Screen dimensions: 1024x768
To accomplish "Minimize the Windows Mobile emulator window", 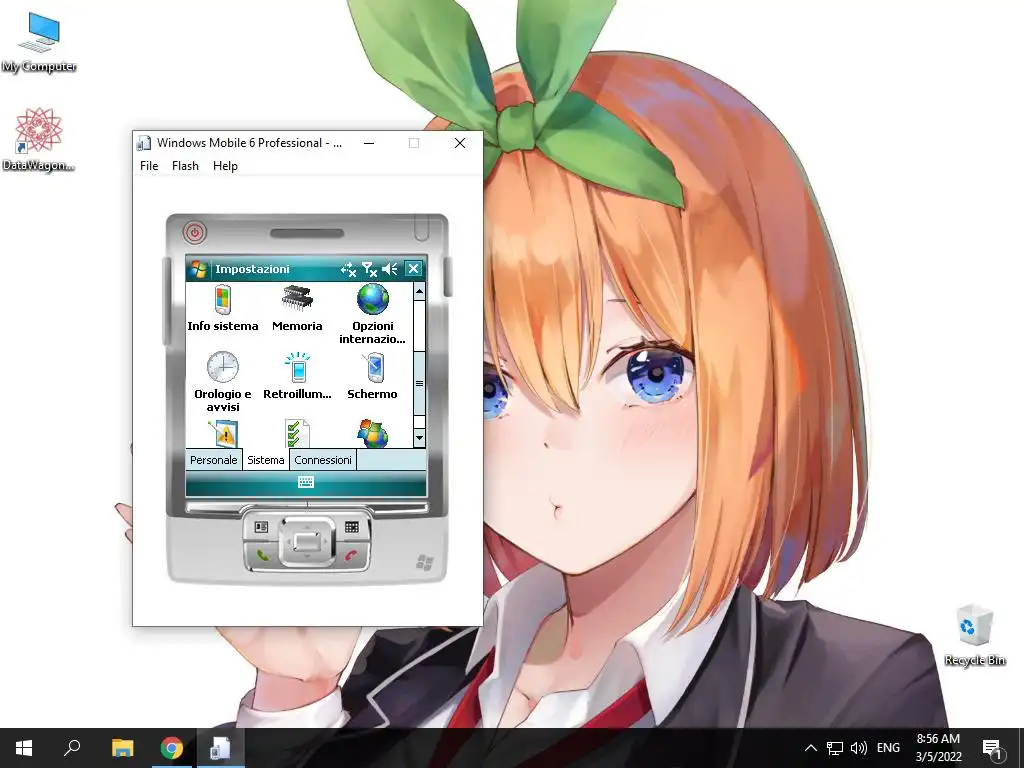I will coord(369,143).
